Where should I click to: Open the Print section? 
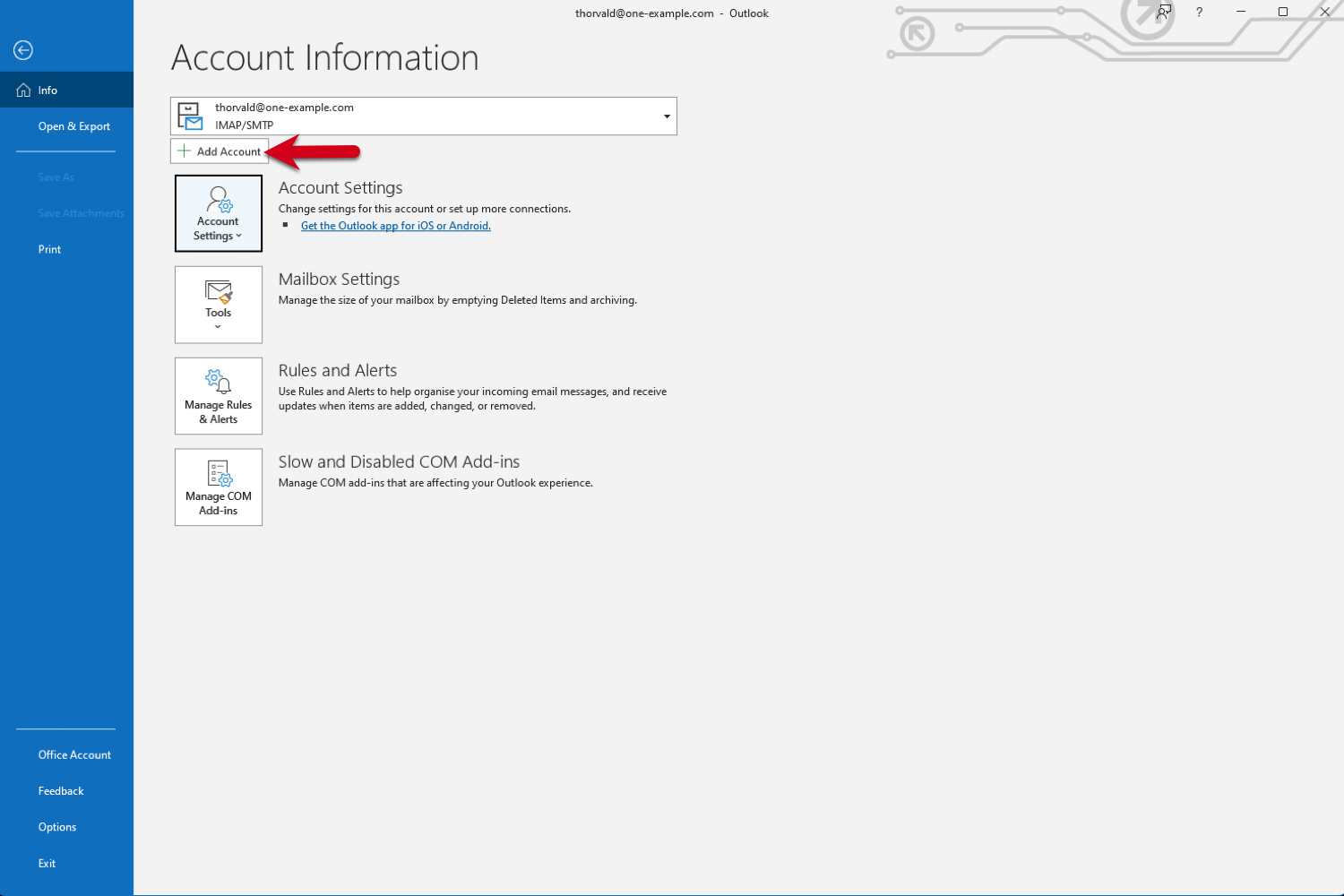pyautogui.click(x=49, y=249)
